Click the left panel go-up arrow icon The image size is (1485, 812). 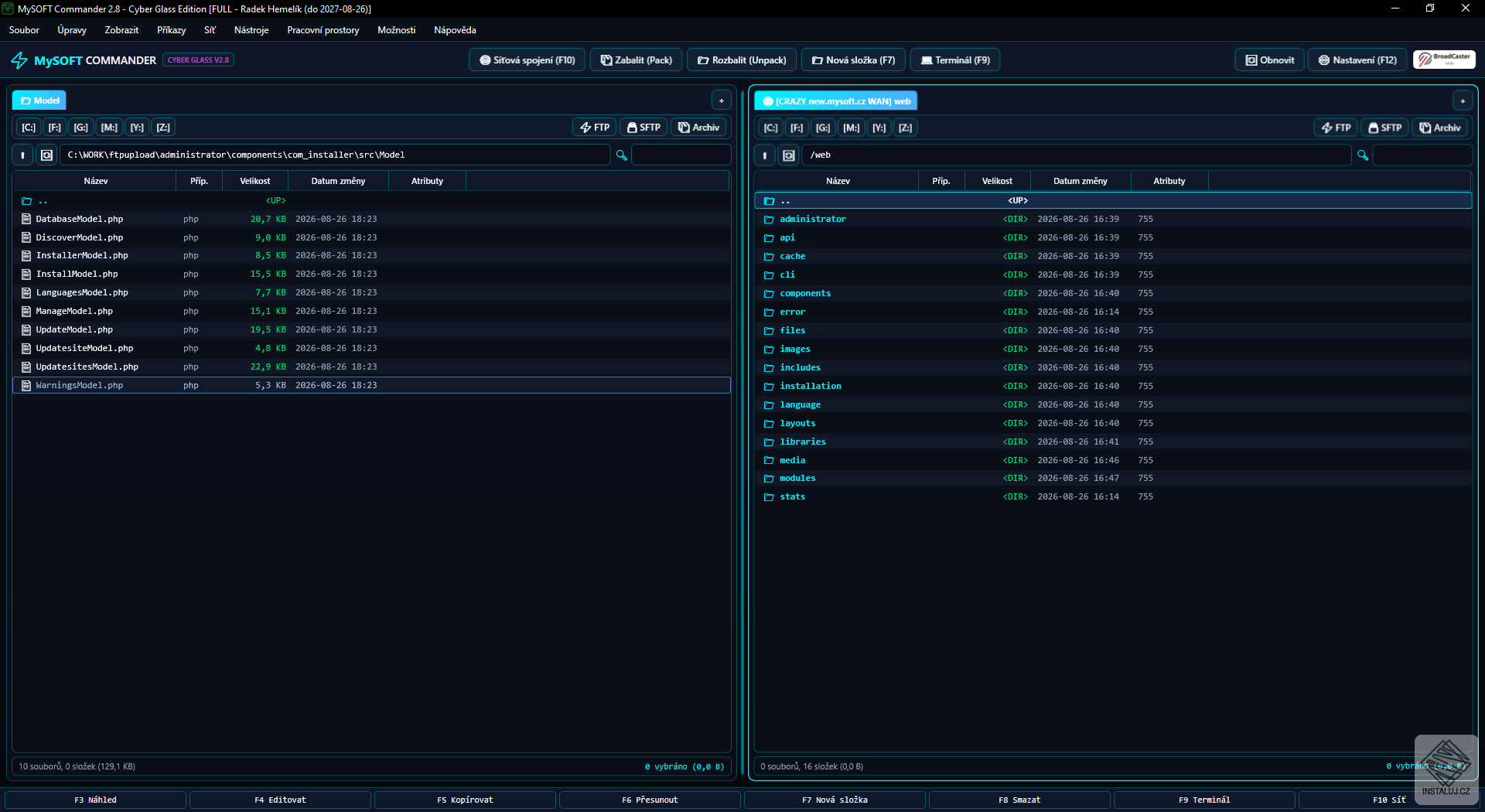(22, 155)
